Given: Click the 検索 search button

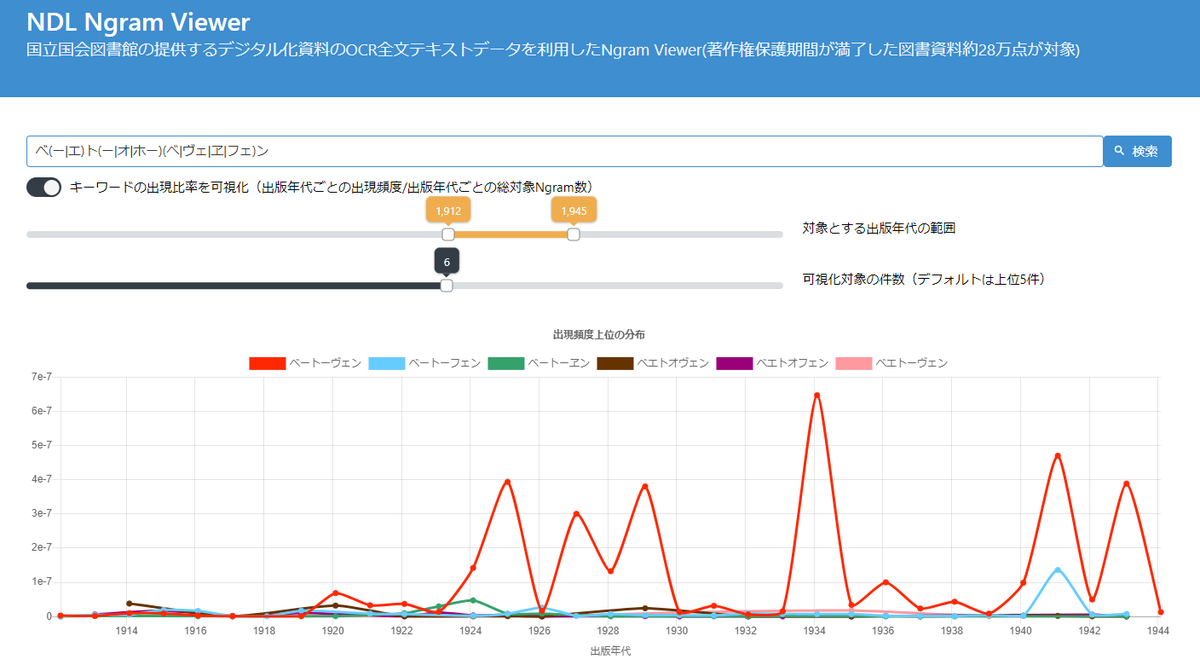Looking at the screenshot, I should tap(1137, 151).
